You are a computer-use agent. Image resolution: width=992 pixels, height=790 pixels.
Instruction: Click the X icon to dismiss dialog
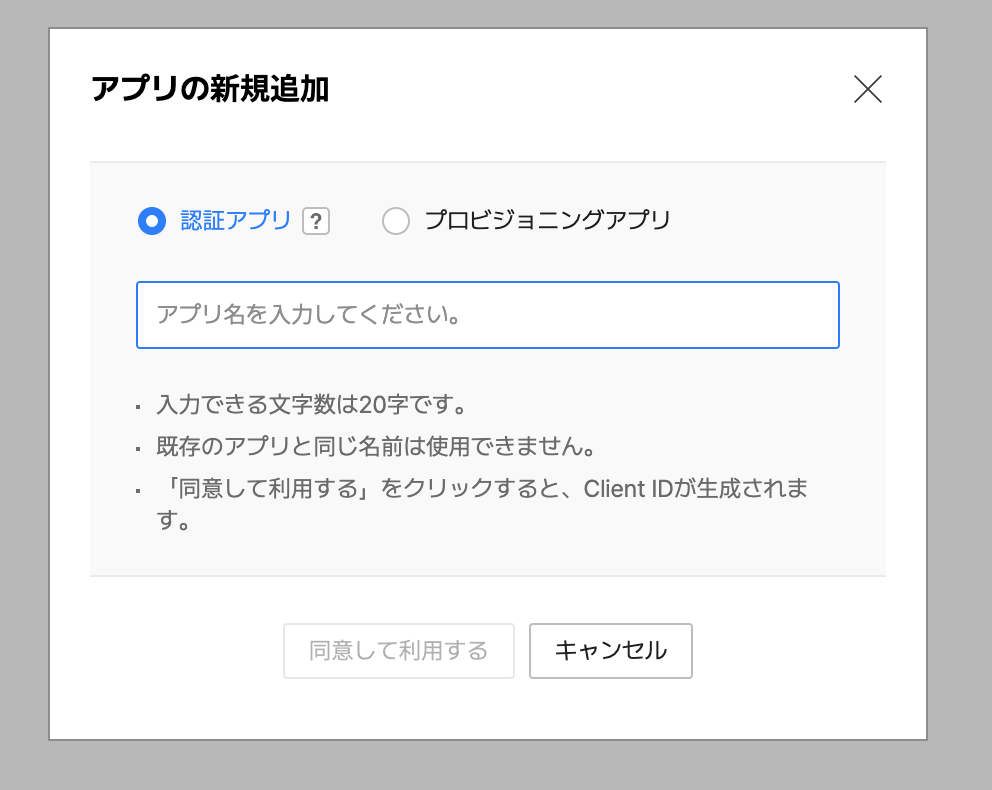pyautogui.click(x=867, y=89)
